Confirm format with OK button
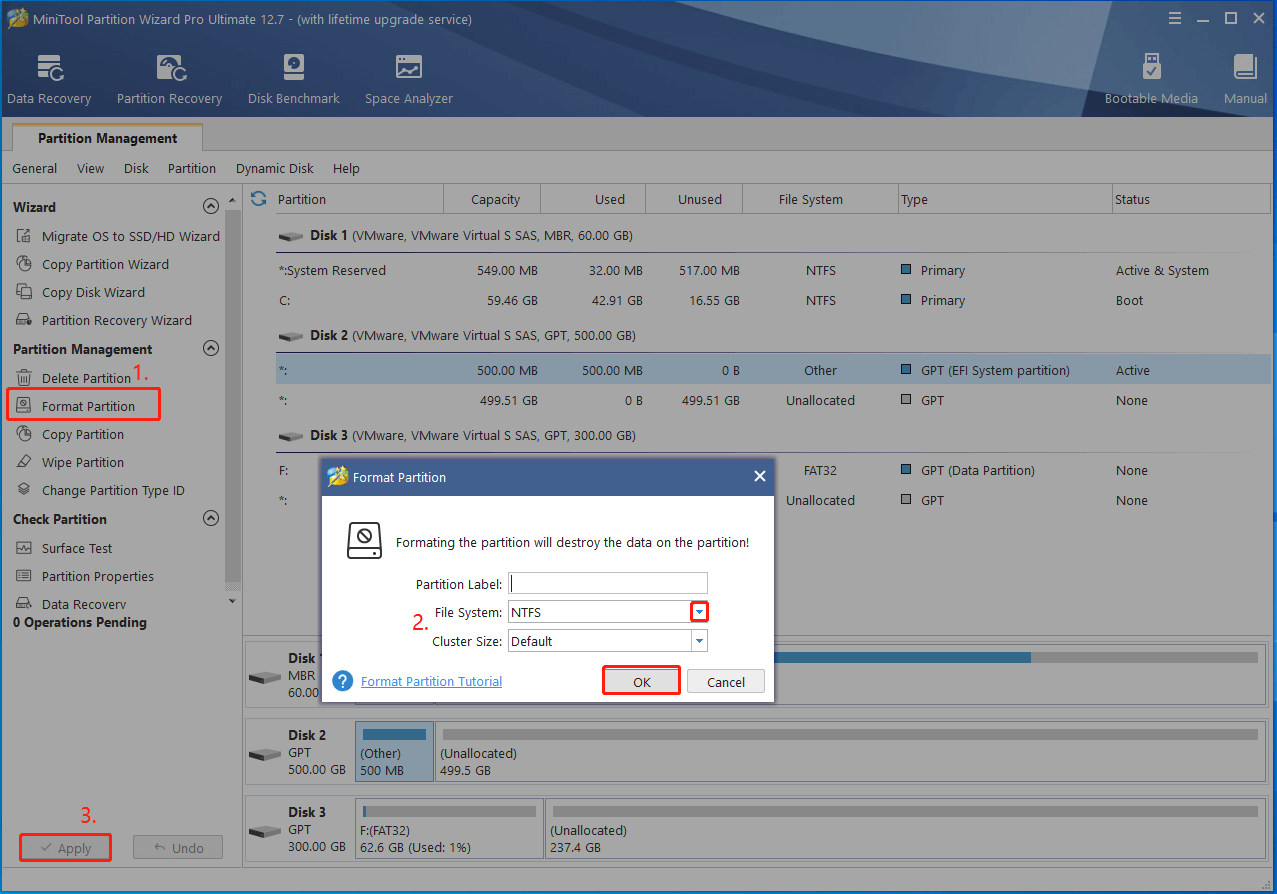This screenshot has height=894, width=1277. (642, 681)
